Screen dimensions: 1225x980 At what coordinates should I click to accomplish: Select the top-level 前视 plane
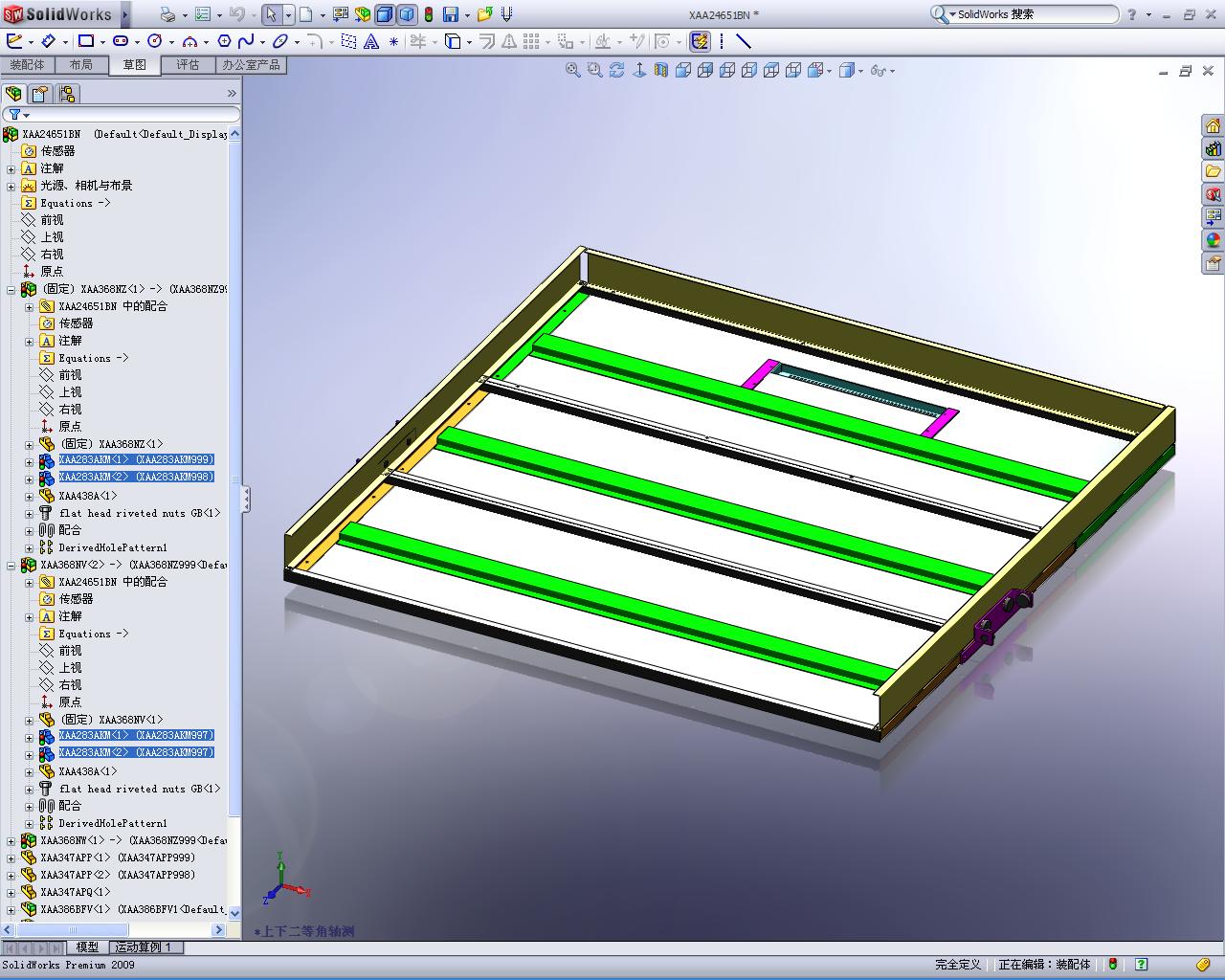coord(52,220)
